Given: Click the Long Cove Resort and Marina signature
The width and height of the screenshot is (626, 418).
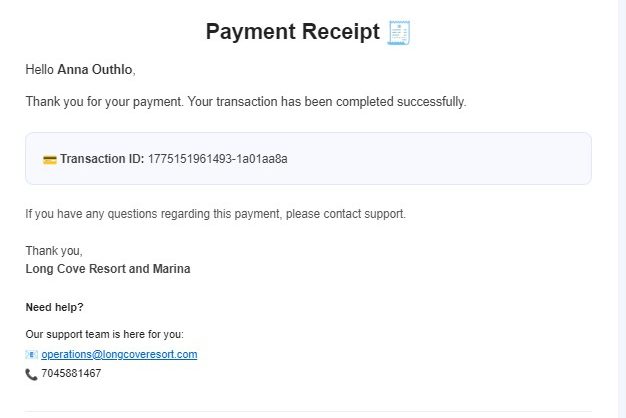Looking at the screenshot, I should 108,269.
